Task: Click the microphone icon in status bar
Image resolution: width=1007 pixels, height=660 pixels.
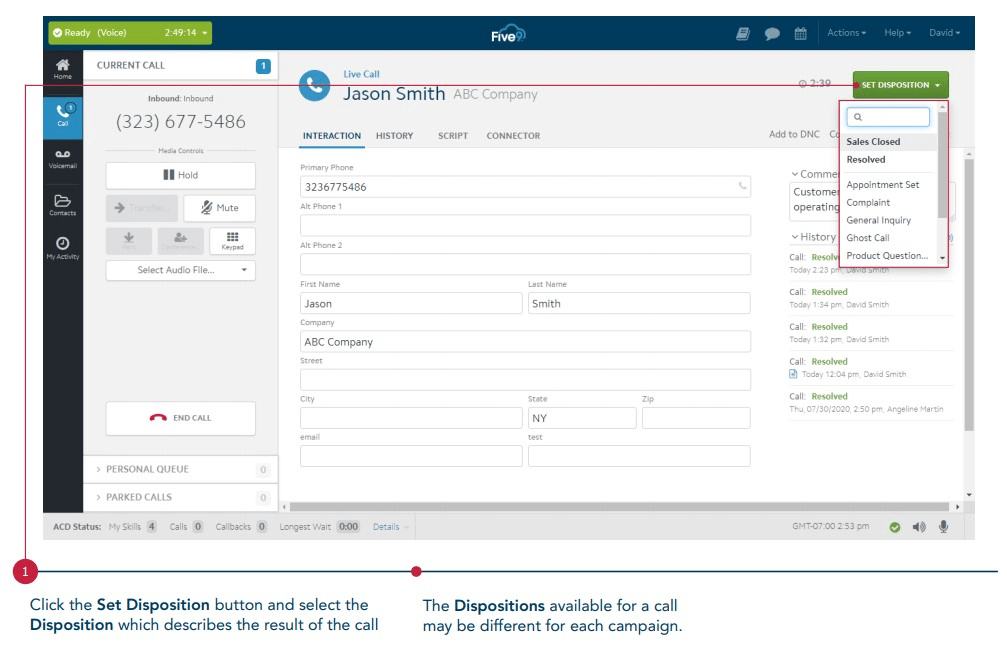Action: (x=943, y=527)
